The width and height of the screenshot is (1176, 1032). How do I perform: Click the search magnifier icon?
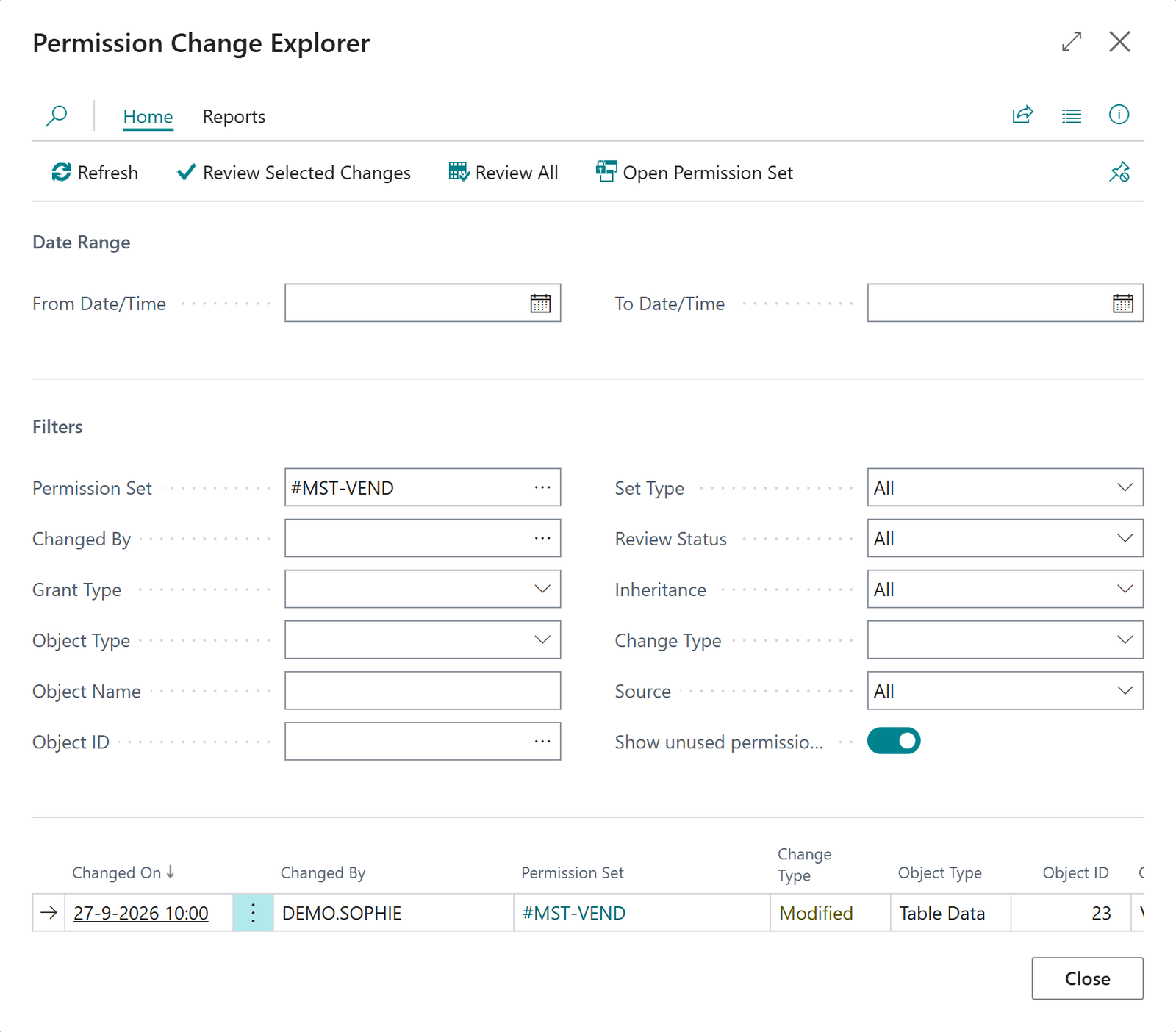(x=57, y=116)
